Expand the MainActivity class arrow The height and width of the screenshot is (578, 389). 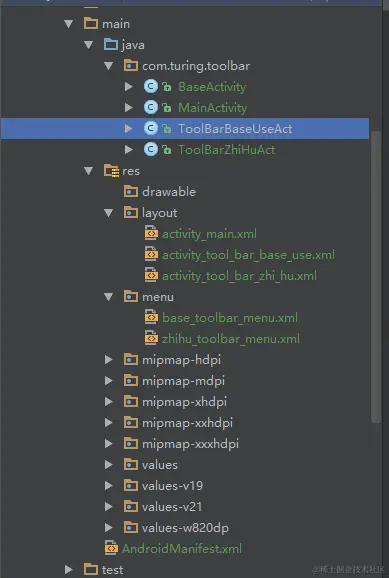click(128, 108)
